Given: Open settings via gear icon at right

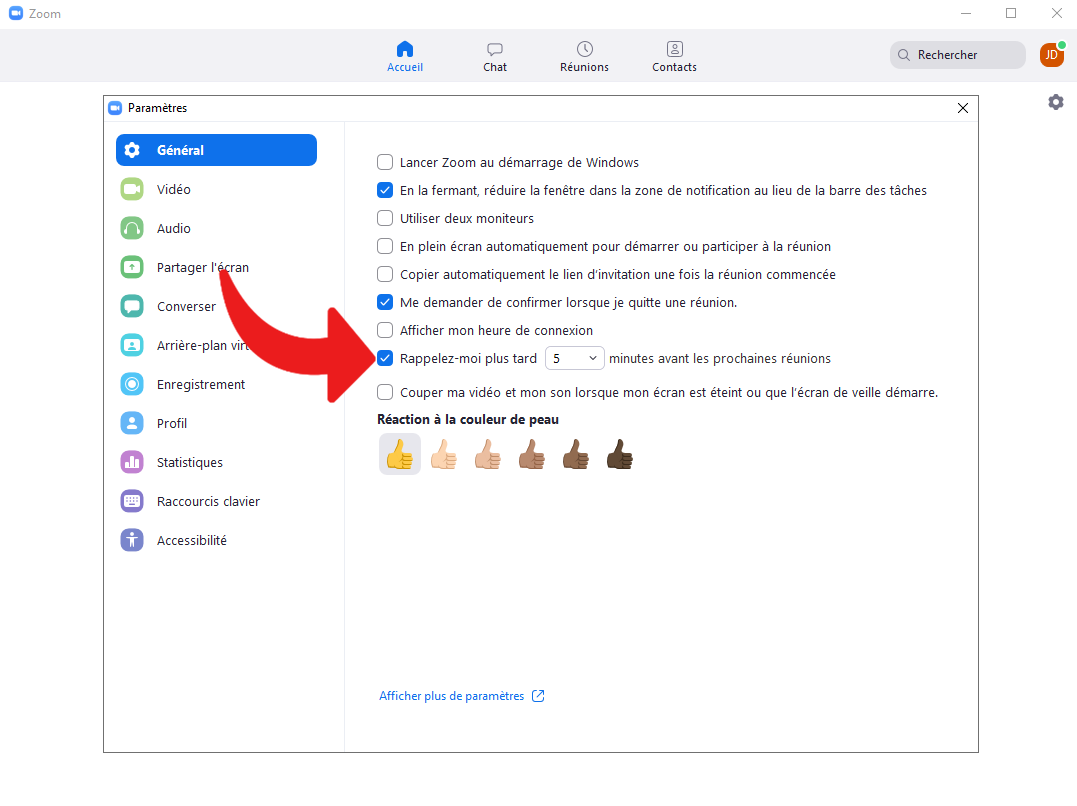Looking at the screenshot, I should point(1056,102).
